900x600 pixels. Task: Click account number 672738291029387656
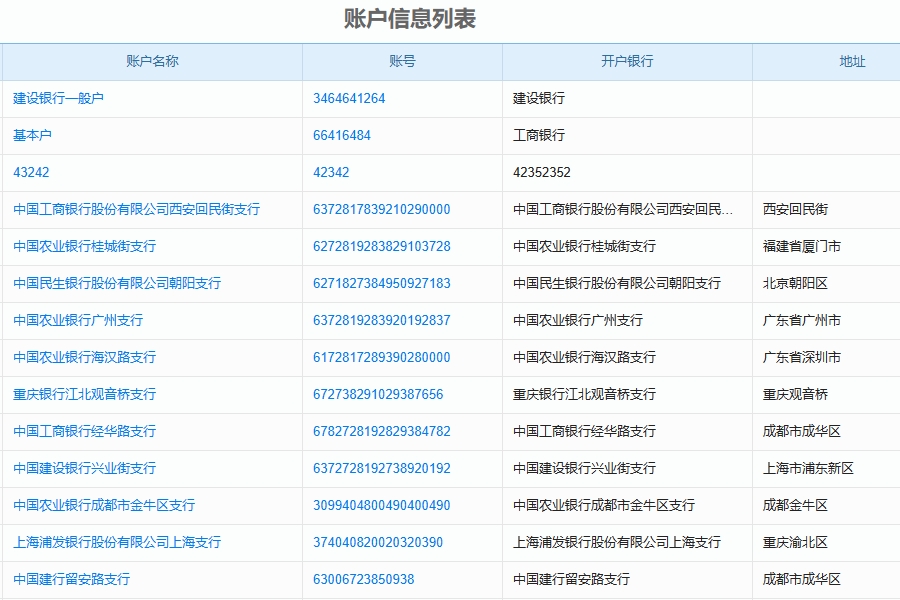coord(378,394)
